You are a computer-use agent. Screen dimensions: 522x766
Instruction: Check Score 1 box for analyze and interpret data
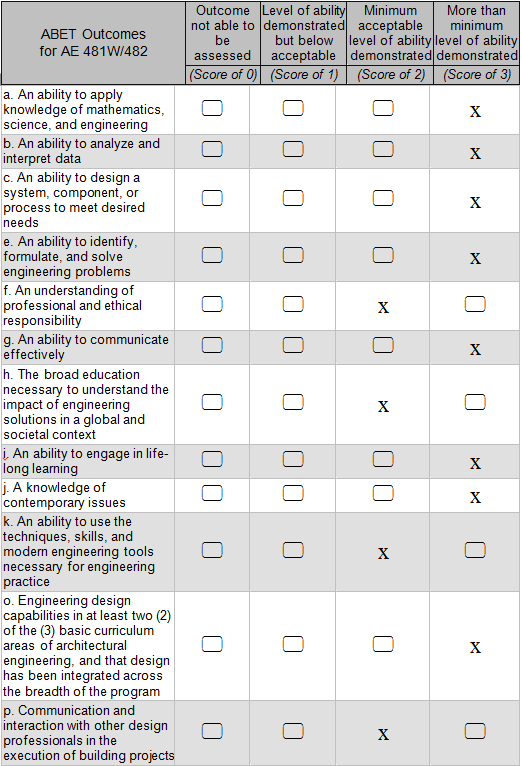293,149
